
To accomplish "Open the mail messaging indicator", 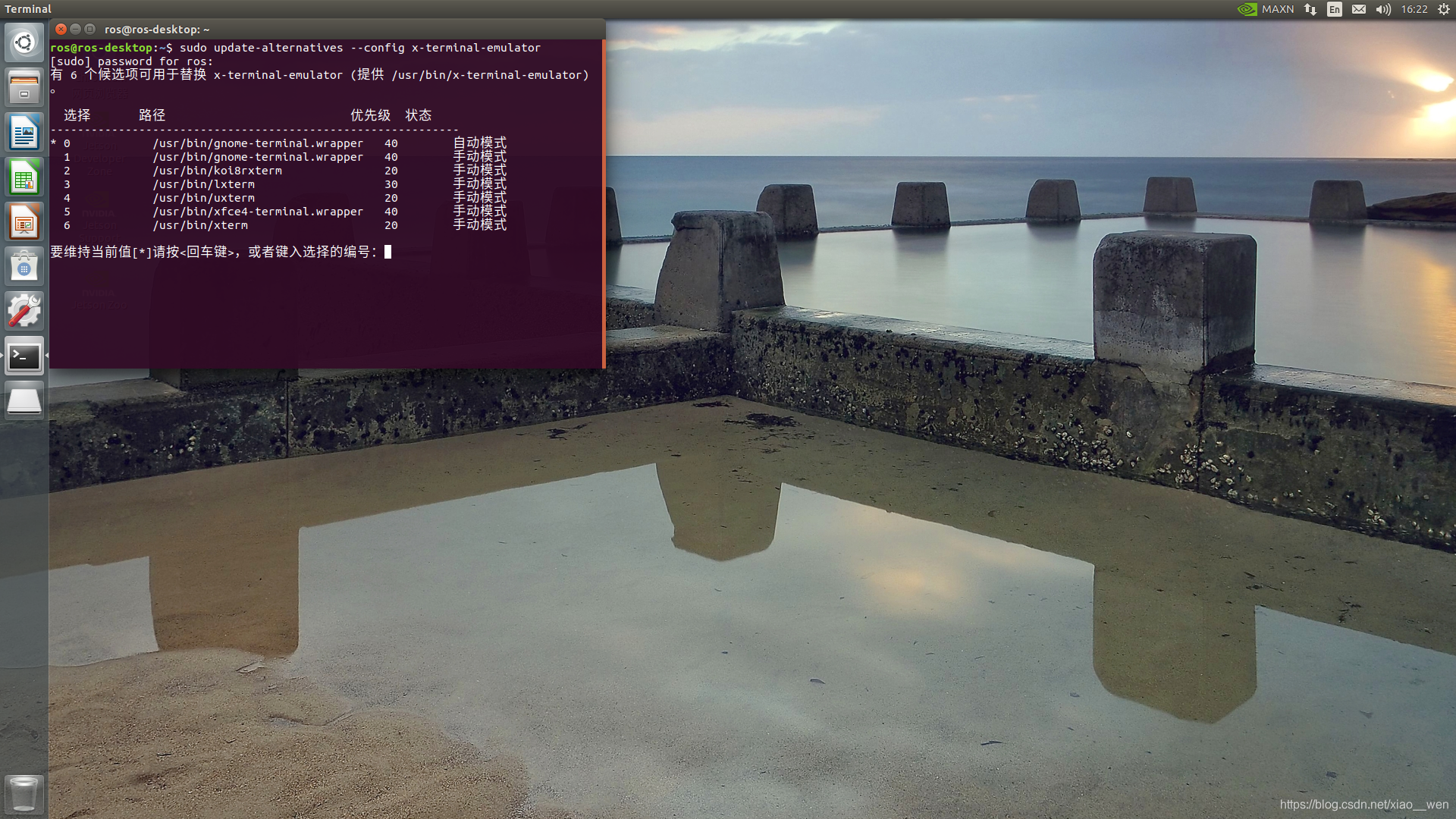I will [1359, 9].
